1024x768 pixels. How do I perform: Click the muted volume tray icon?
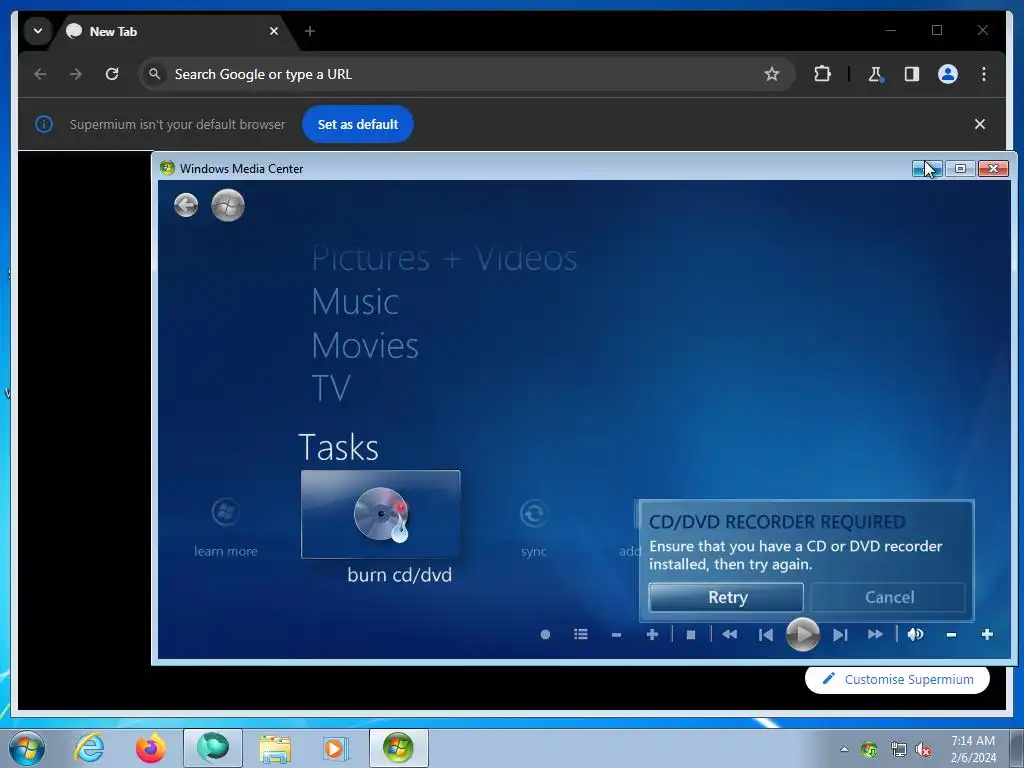pos(923,750)
